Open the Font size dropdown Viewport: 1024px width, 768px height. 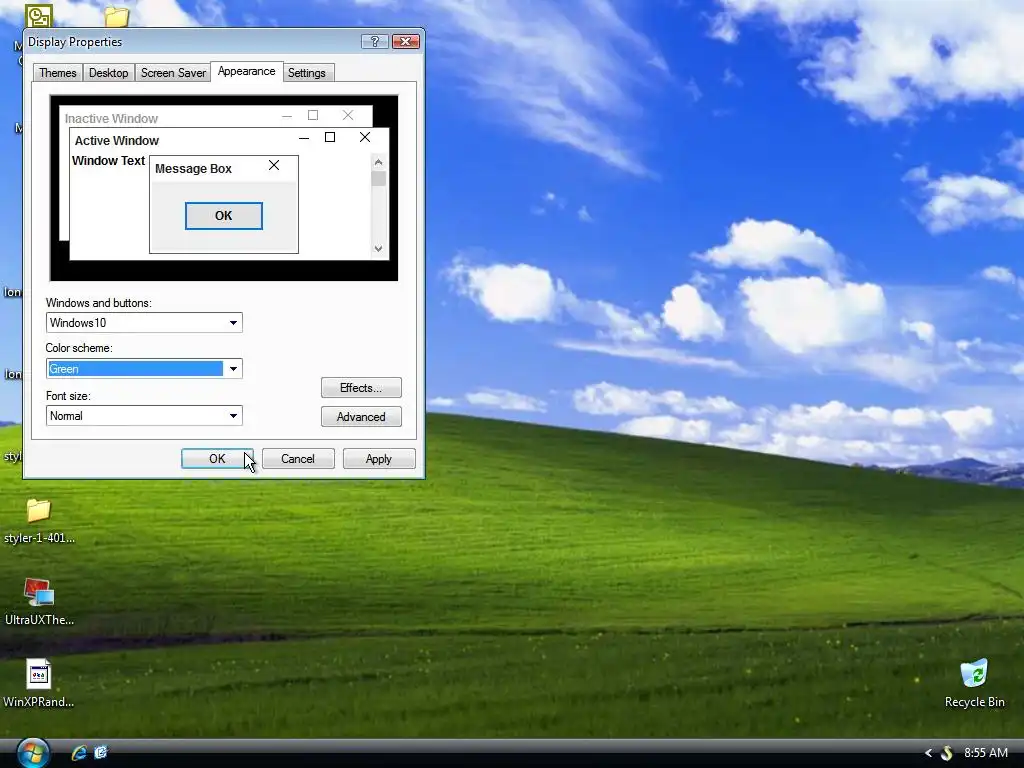[x=144, y=416]
